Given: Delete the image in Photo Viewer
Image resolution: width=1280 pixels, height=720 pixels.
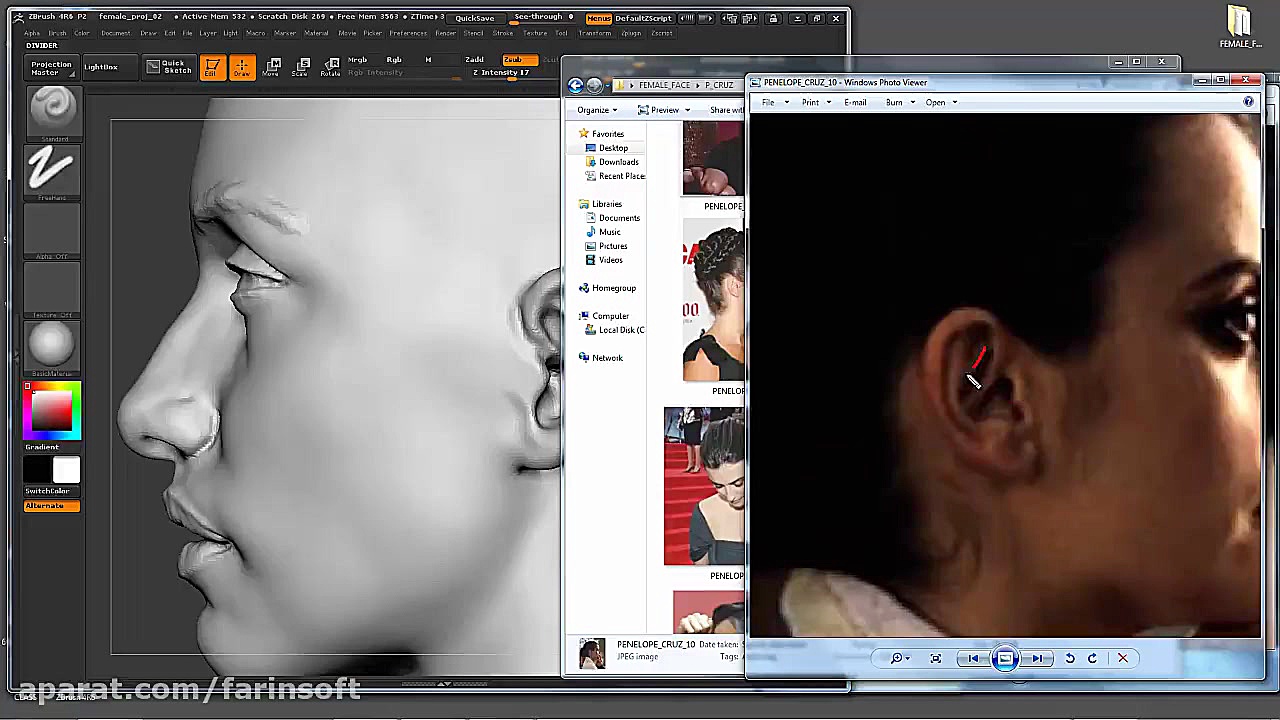Looking at the screenshot, I should [1122, 658].
